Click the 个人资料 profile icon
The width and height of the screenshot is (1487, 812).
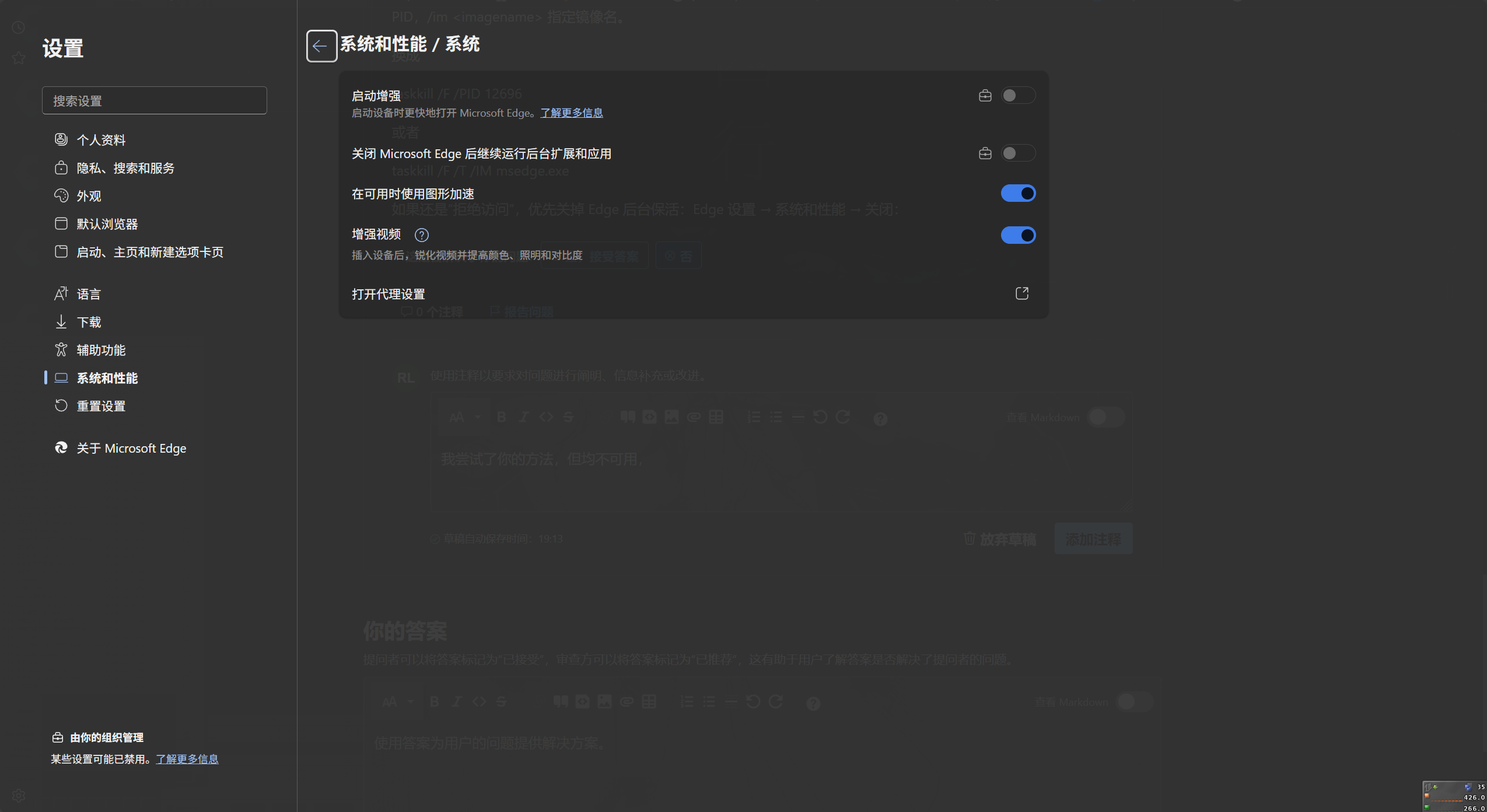[x=61, y=139]
